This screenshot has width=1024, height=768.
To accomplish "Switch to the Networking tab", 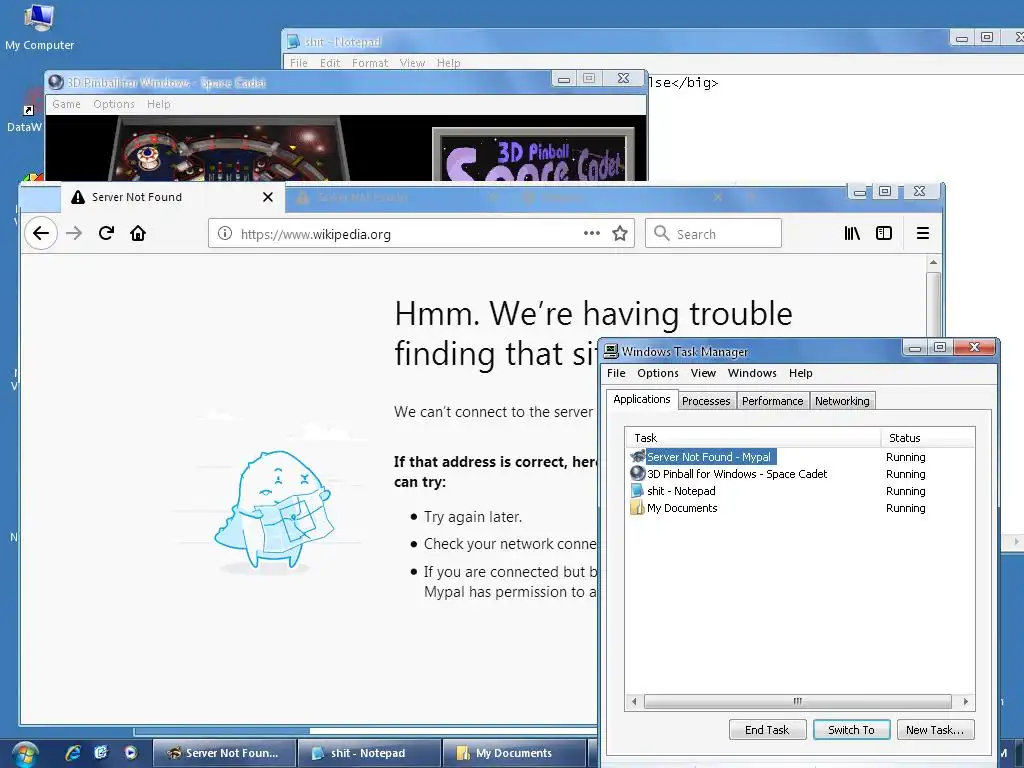I will click(x=842, y=401).
